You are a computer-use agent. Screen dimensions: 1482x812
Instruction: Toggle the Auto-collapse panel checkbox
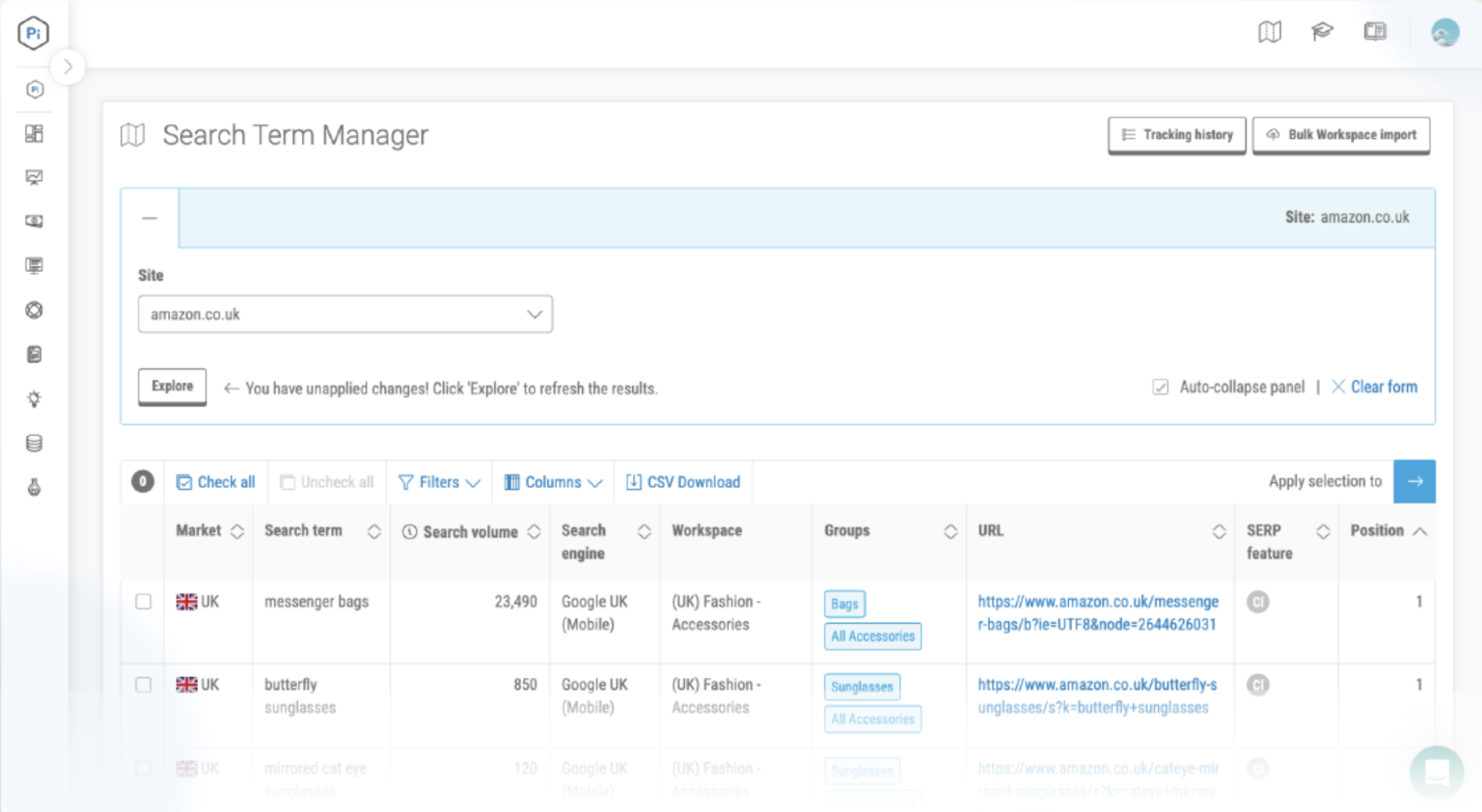click(x=1160, y=386)
